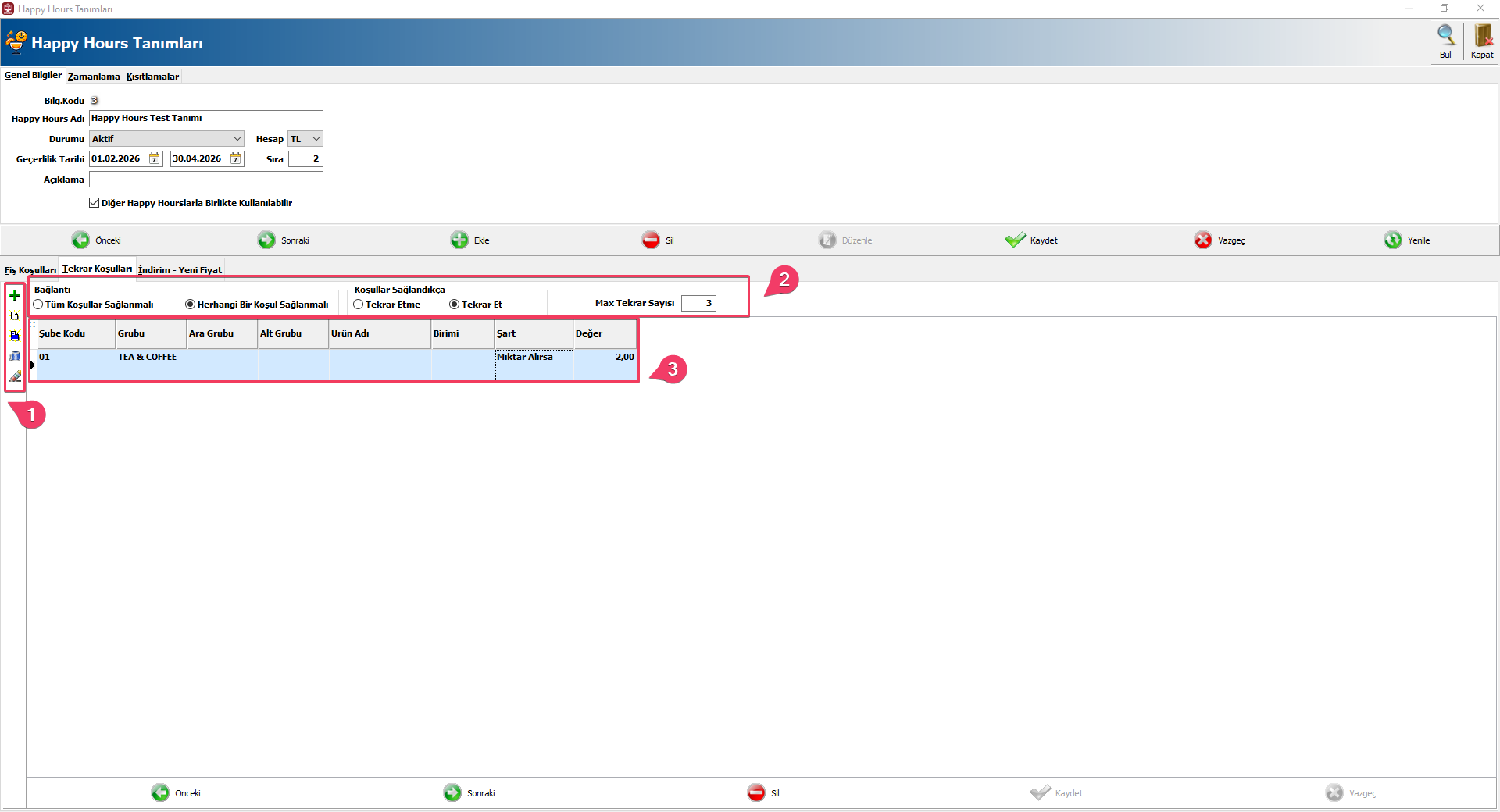The height and width of the screenshot is (812, 1500).
Task: Open the İndirim - Yeni Fiyat tab
Action: 180,270
